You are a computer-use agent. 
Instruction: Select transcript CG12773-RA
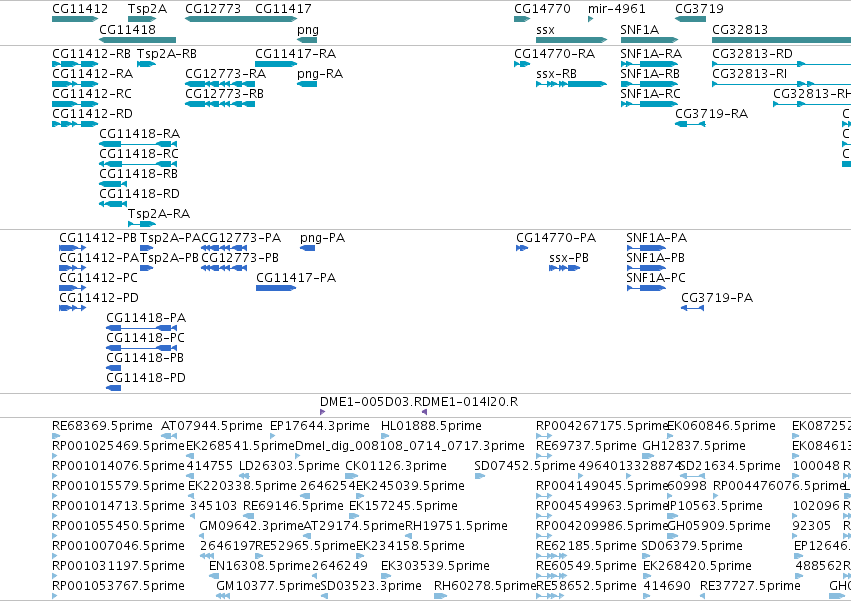pyautogui.click(x=220, y=84)
